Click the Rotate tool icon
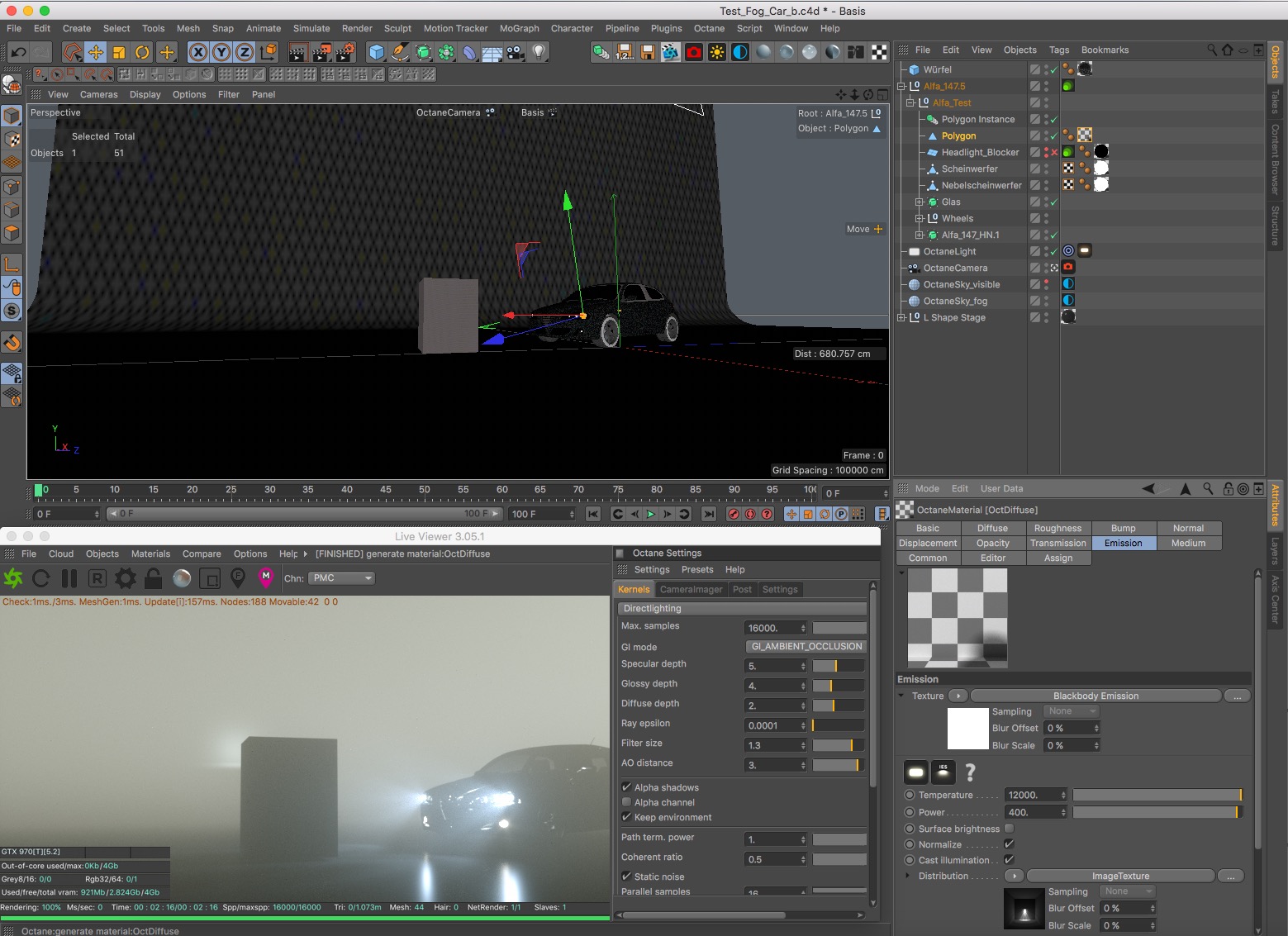Viewport: 1288px width, 936px height. [x=142, y=52]
